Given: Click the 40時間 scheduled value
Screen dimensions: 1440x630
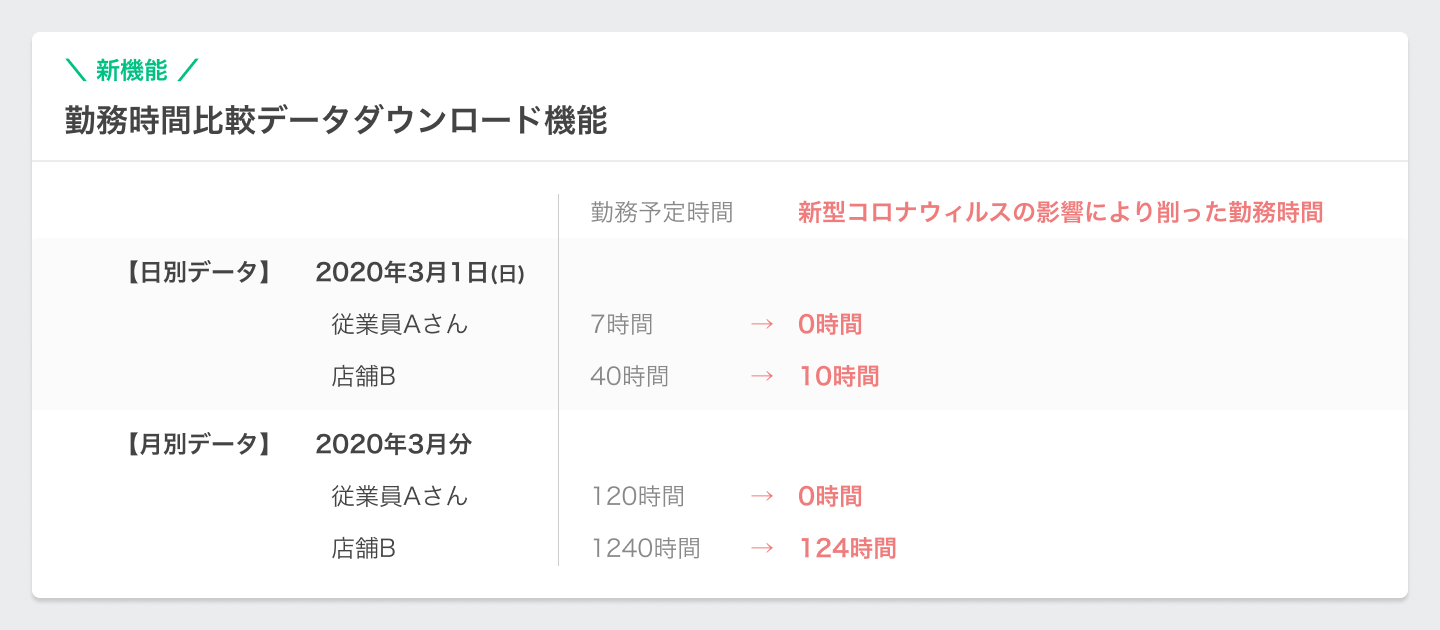Looking at the screenshot, I should 630,376.
